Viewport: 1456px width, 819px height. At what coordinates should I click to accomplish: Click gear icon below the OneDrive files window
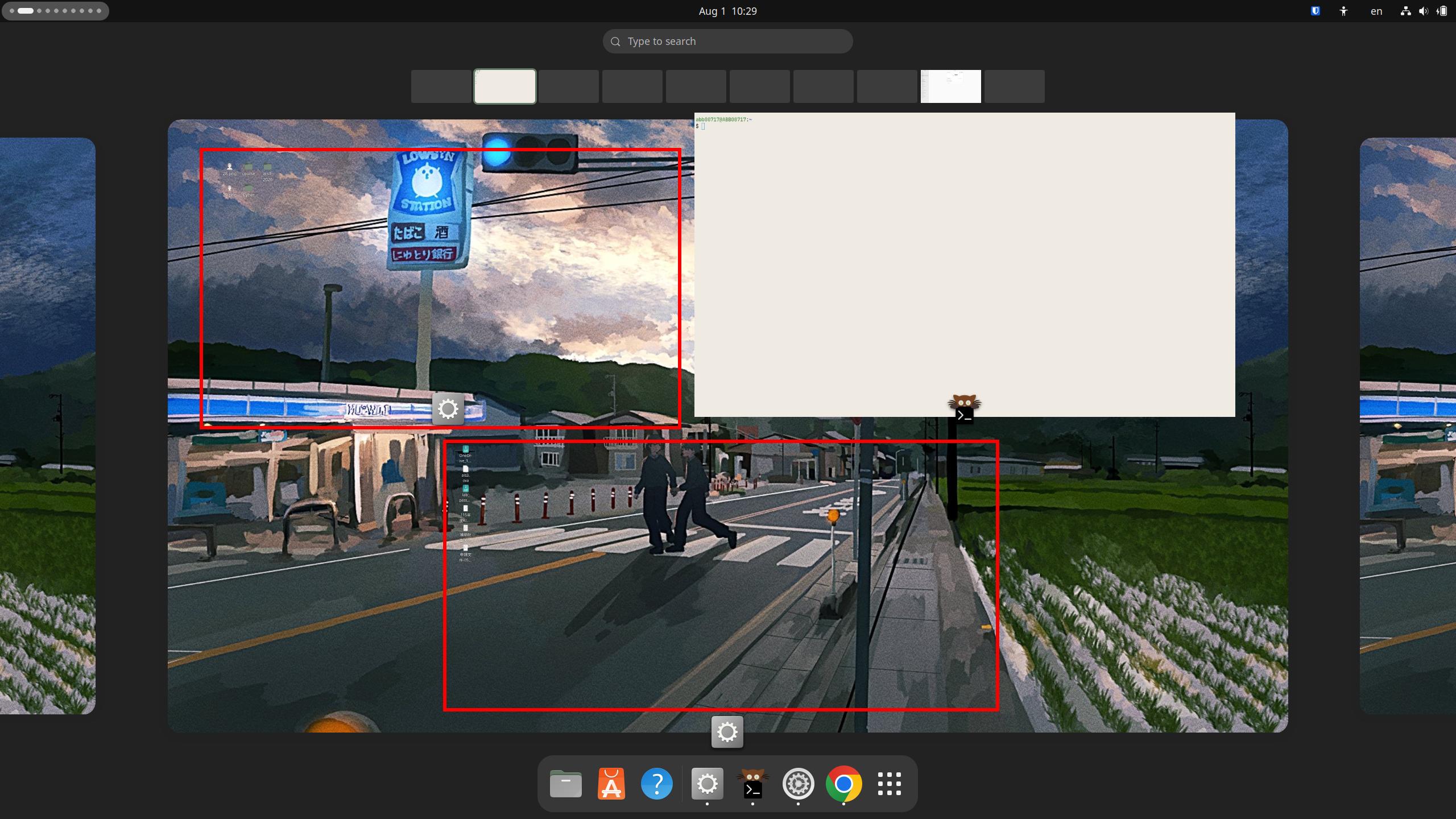tap(727, 732)
